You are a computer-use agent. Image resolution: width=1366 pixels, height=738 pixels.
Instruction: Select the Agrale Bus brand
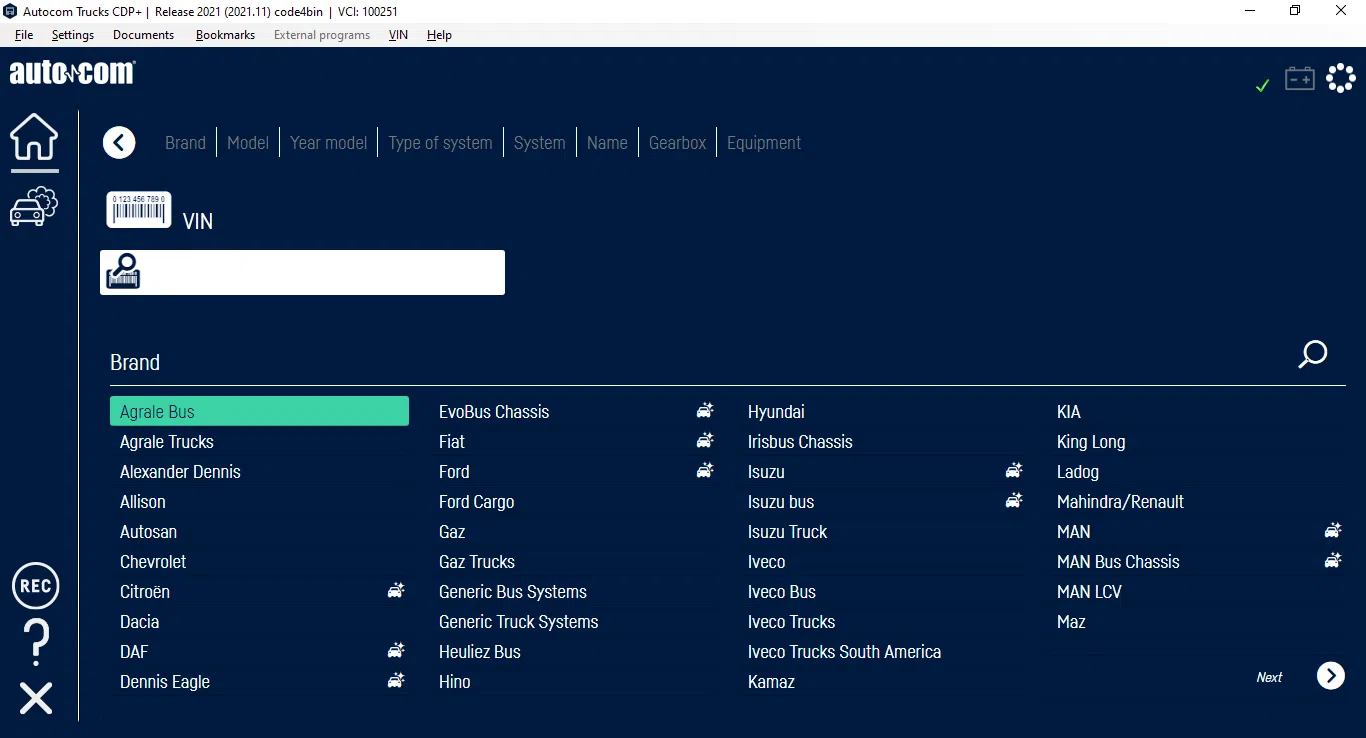(x=259, y=412)
